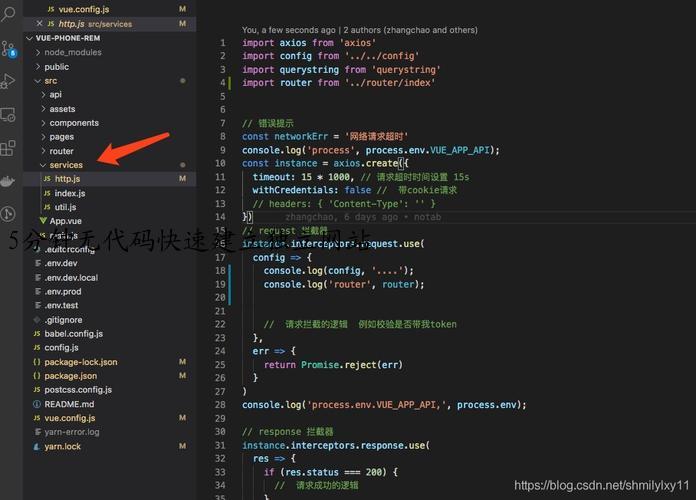Expand the pages folder
696x500 pixels.
click(61, 137)
